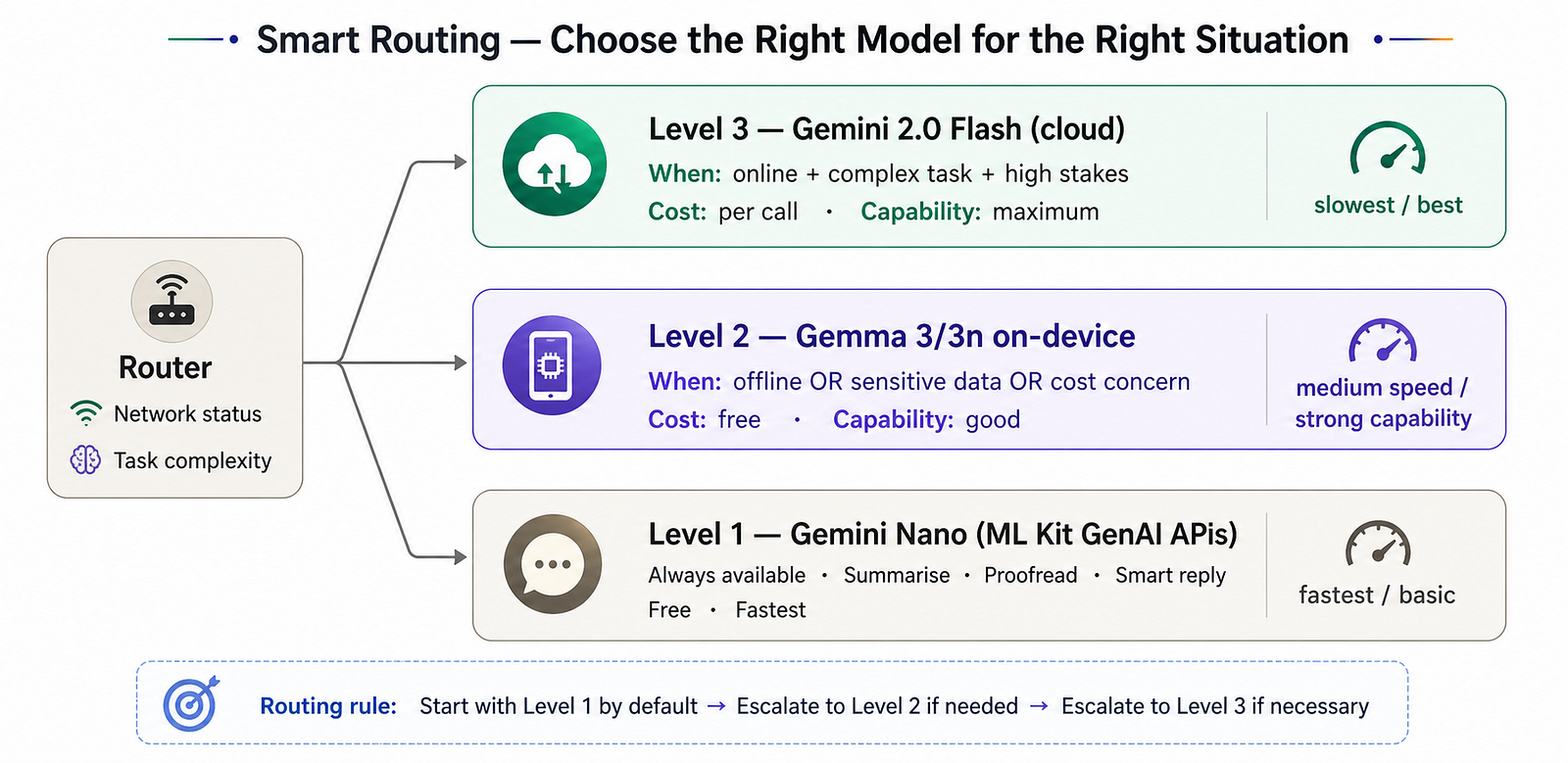Click the Router label
Viewport: 1568px width, 763px height.
(165, 367)
